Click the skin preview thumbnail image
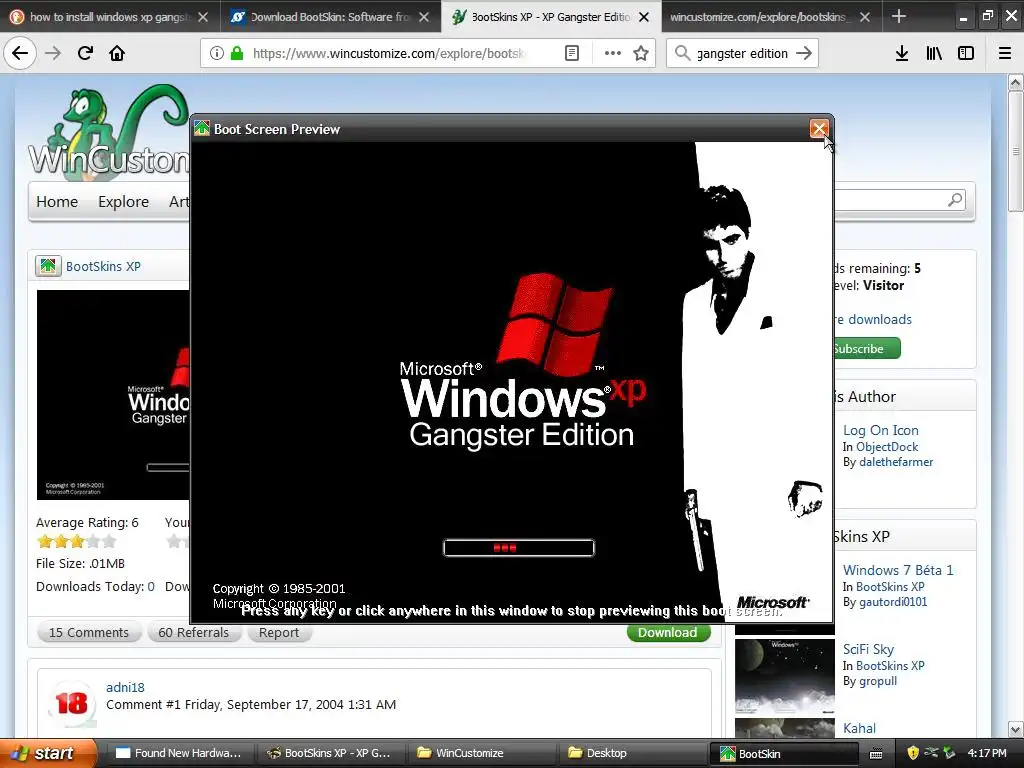 (x=113, y=394)
